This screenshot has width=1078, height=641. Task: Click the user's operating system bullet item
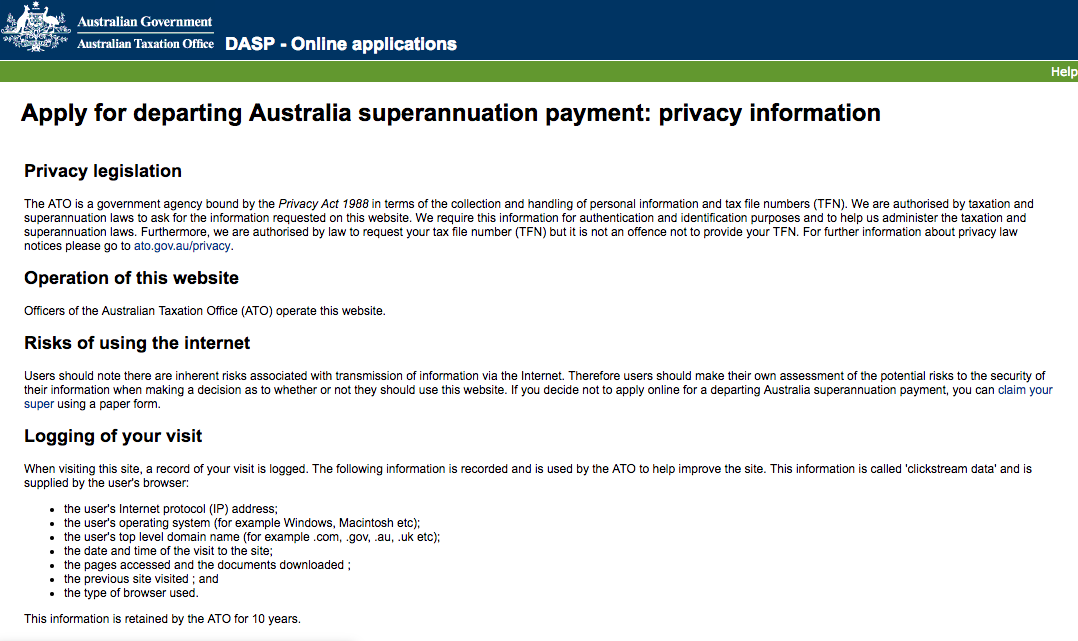(242, 523)
